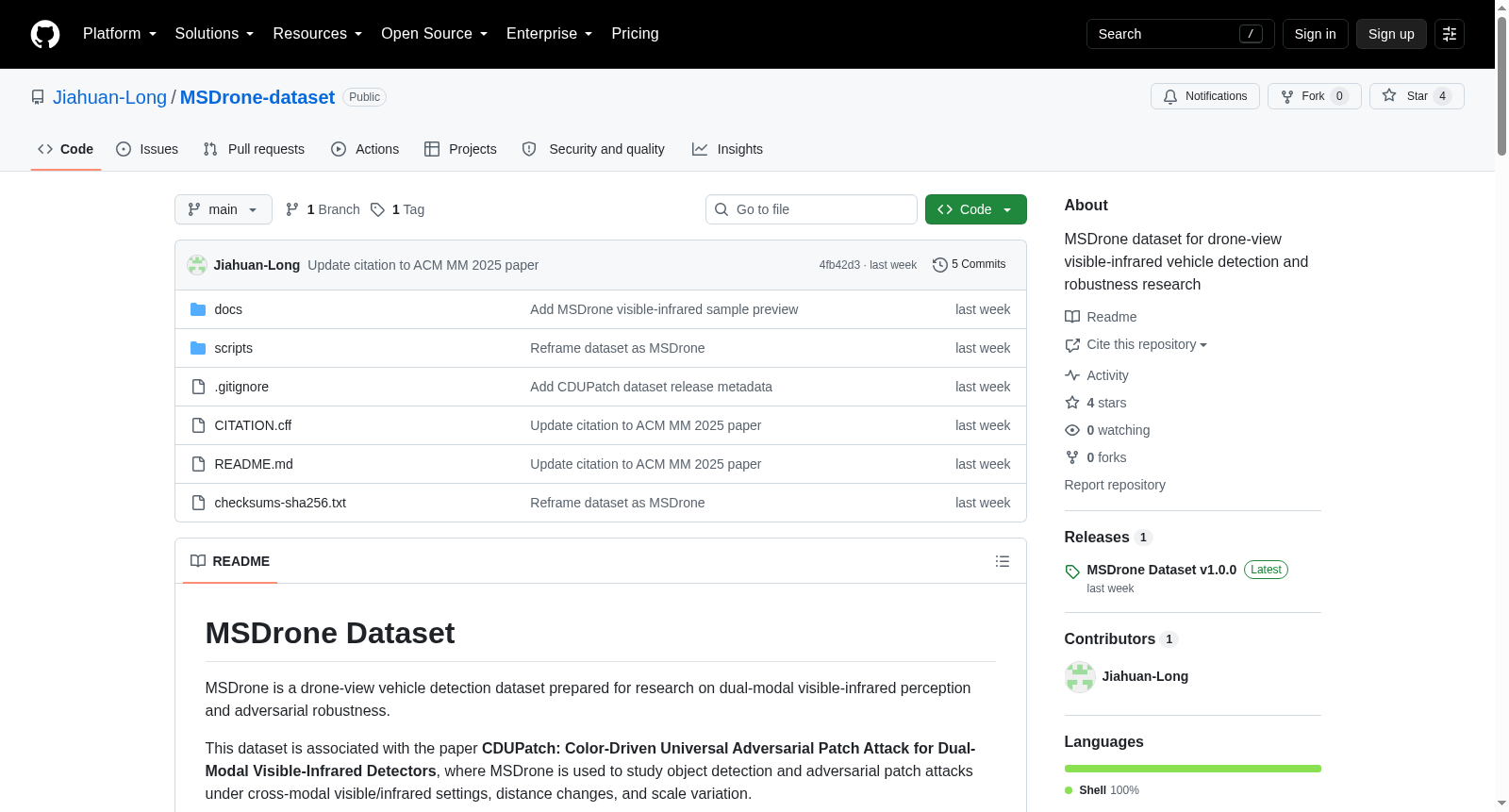
Task: Click the Shell 100% language link
Action: [1102, 790]
